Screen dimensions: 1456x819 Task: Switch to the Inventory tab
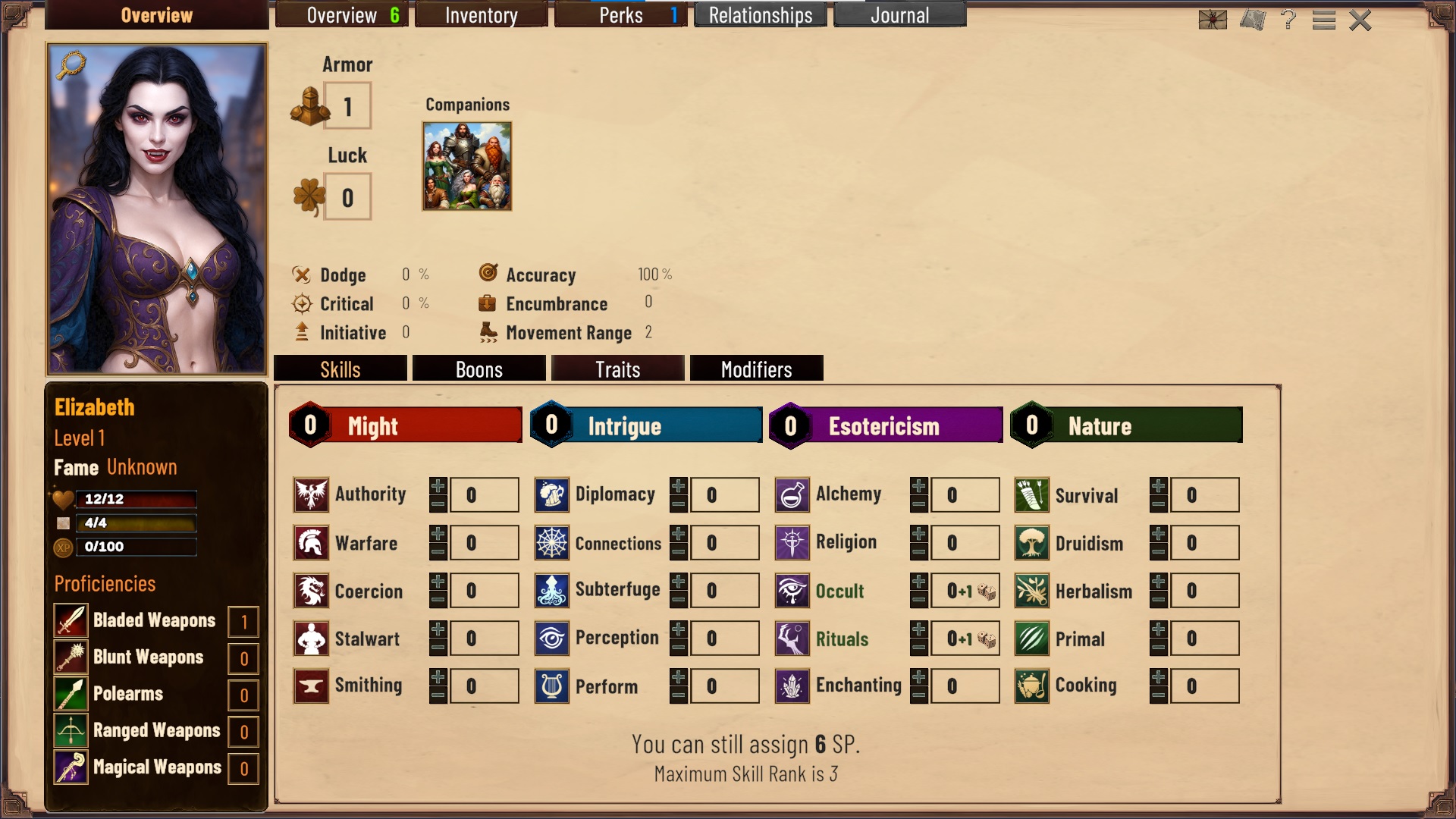point(482,15)
